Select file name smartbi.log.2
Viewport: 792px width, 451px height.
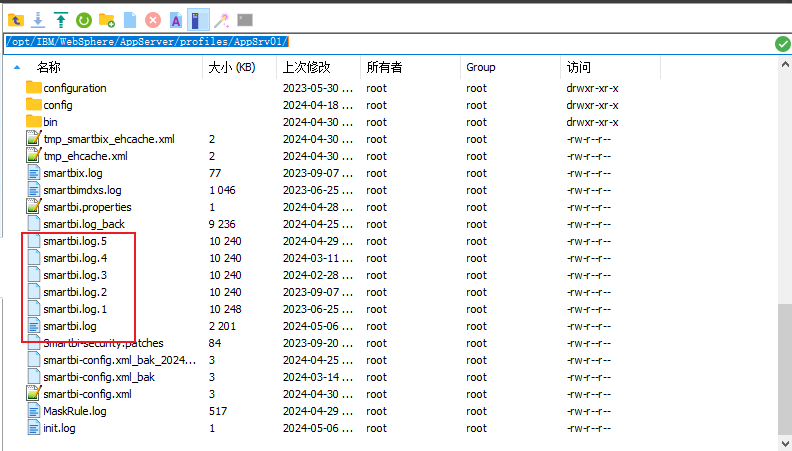tap(75, 292)
